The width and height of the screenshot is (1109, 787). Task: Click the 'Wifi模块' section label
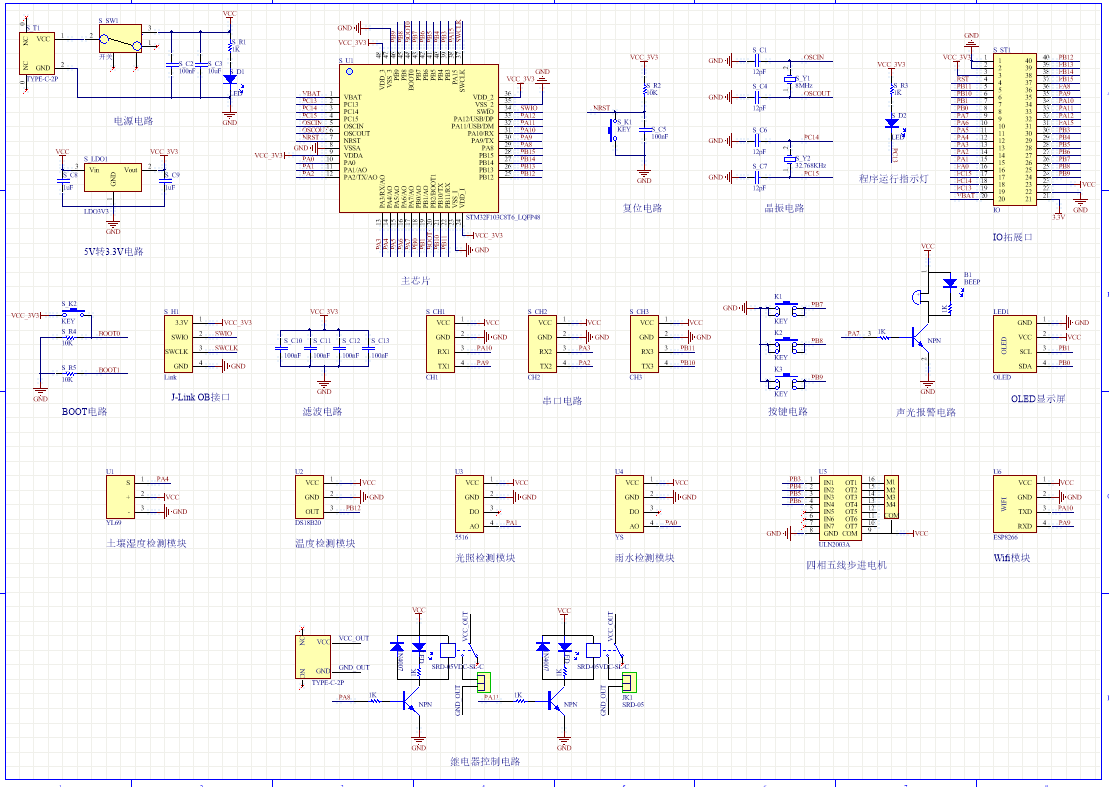coord(1012,558)
